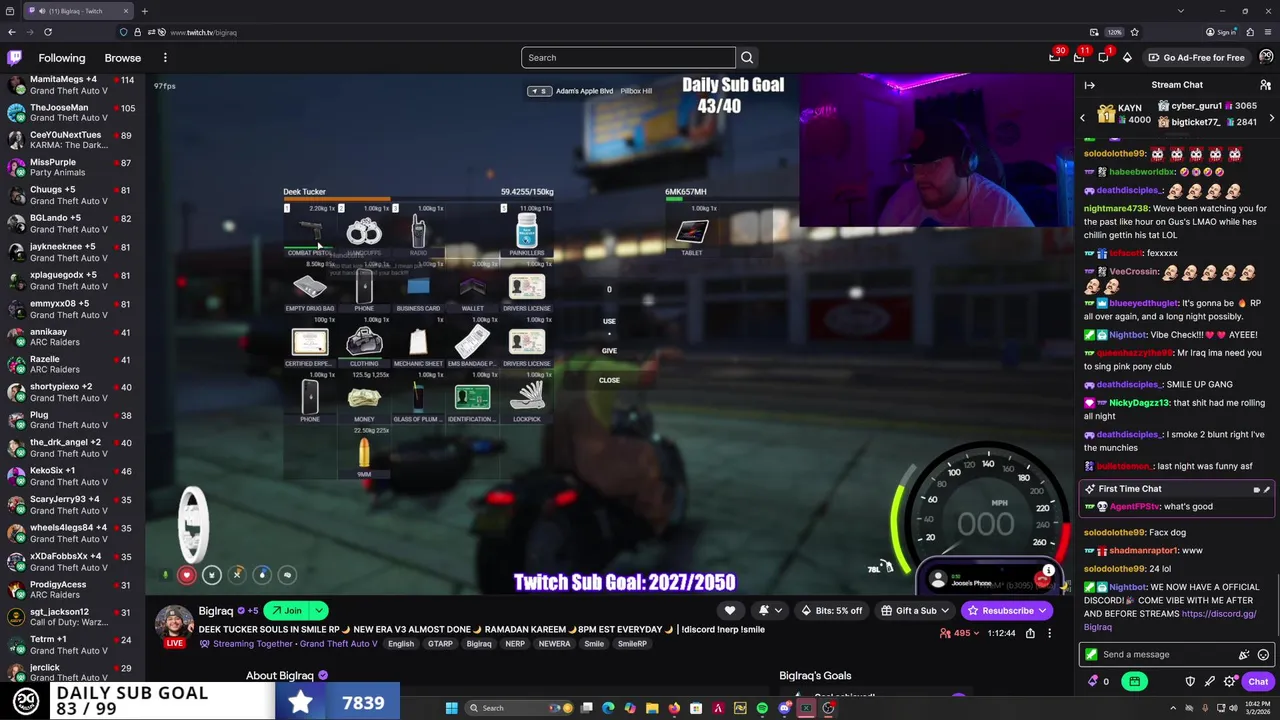The image size is (1280, 720).
Task: Click the Join button
Action: pos(286,611)
